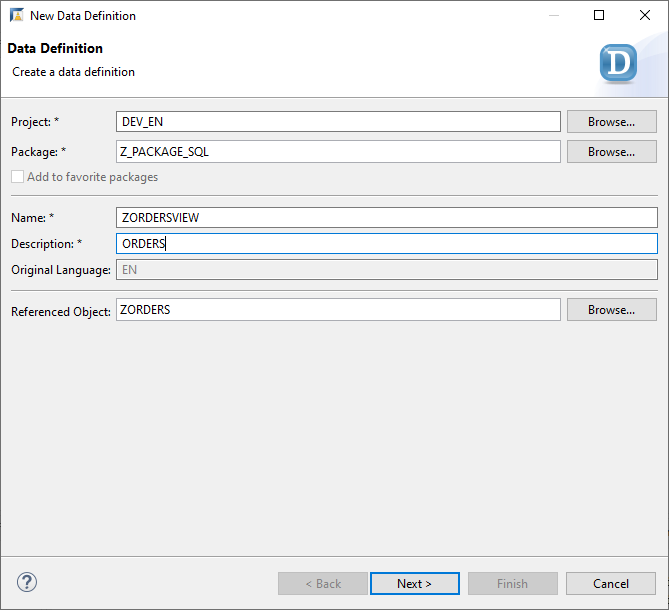Maximize the New Data Definition window
This screenshot has width=669, height=610.
click(599, 15)
